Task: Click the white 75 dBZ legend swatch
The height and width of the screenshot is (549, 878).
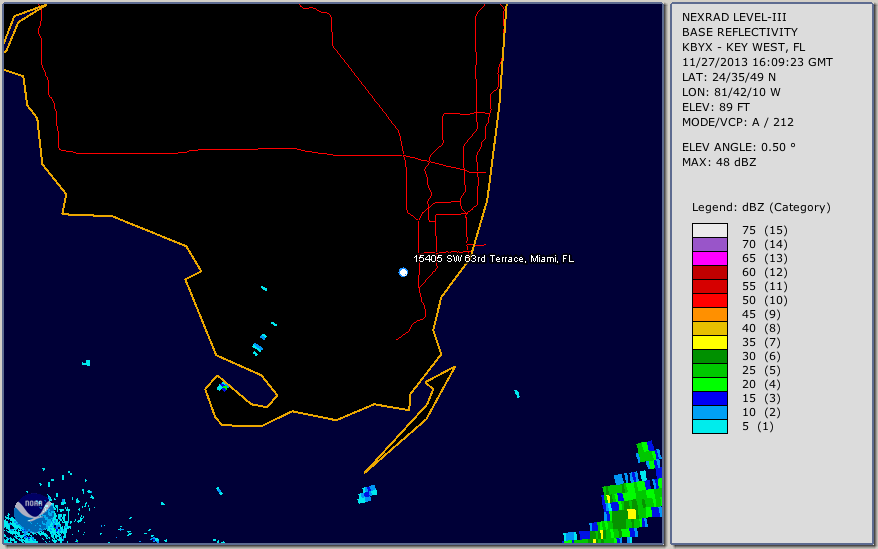Action: click(x=709, y=230)
